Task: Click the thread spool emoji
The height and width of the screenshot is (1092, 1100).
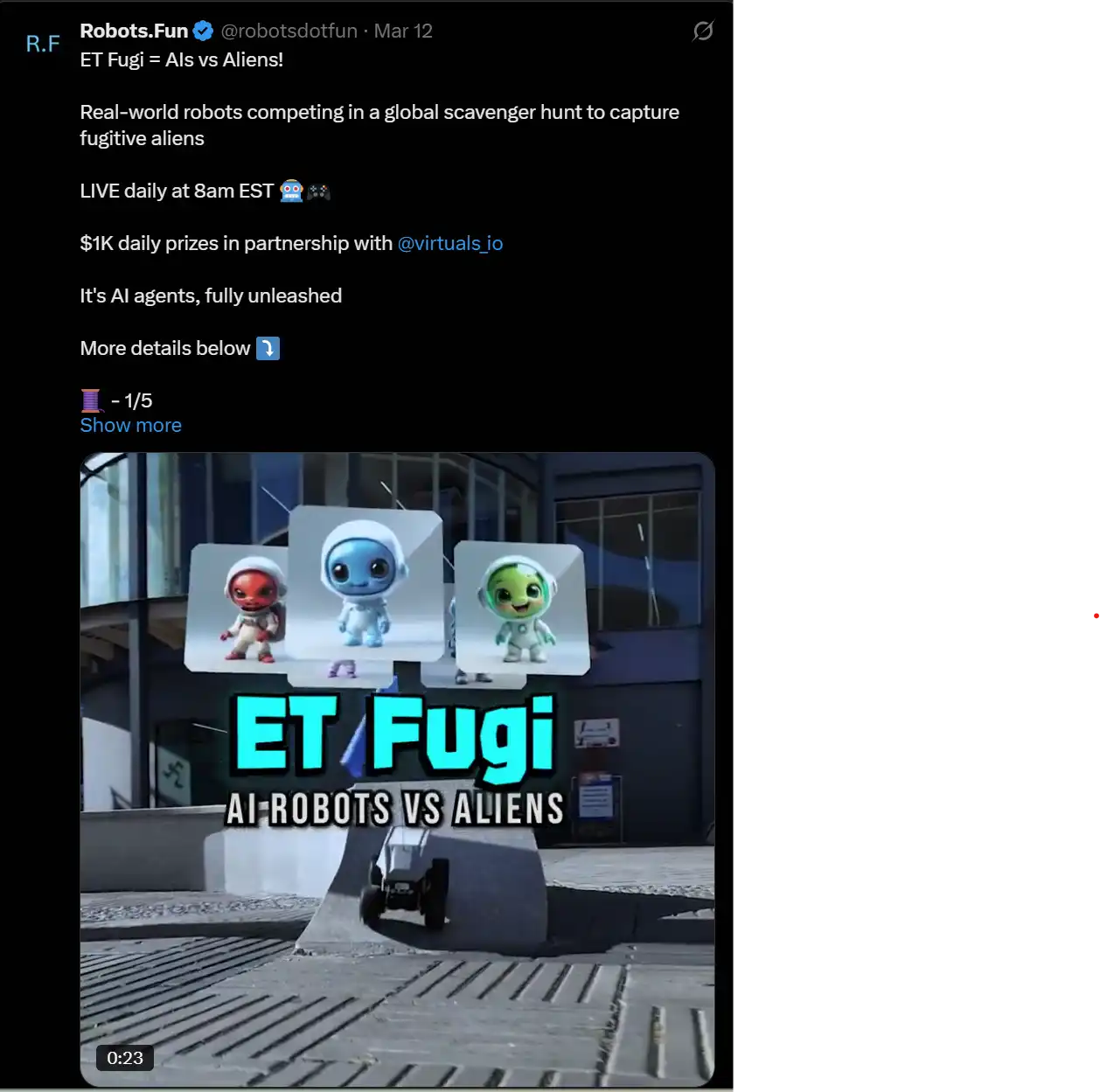Action: pos(92,400)
